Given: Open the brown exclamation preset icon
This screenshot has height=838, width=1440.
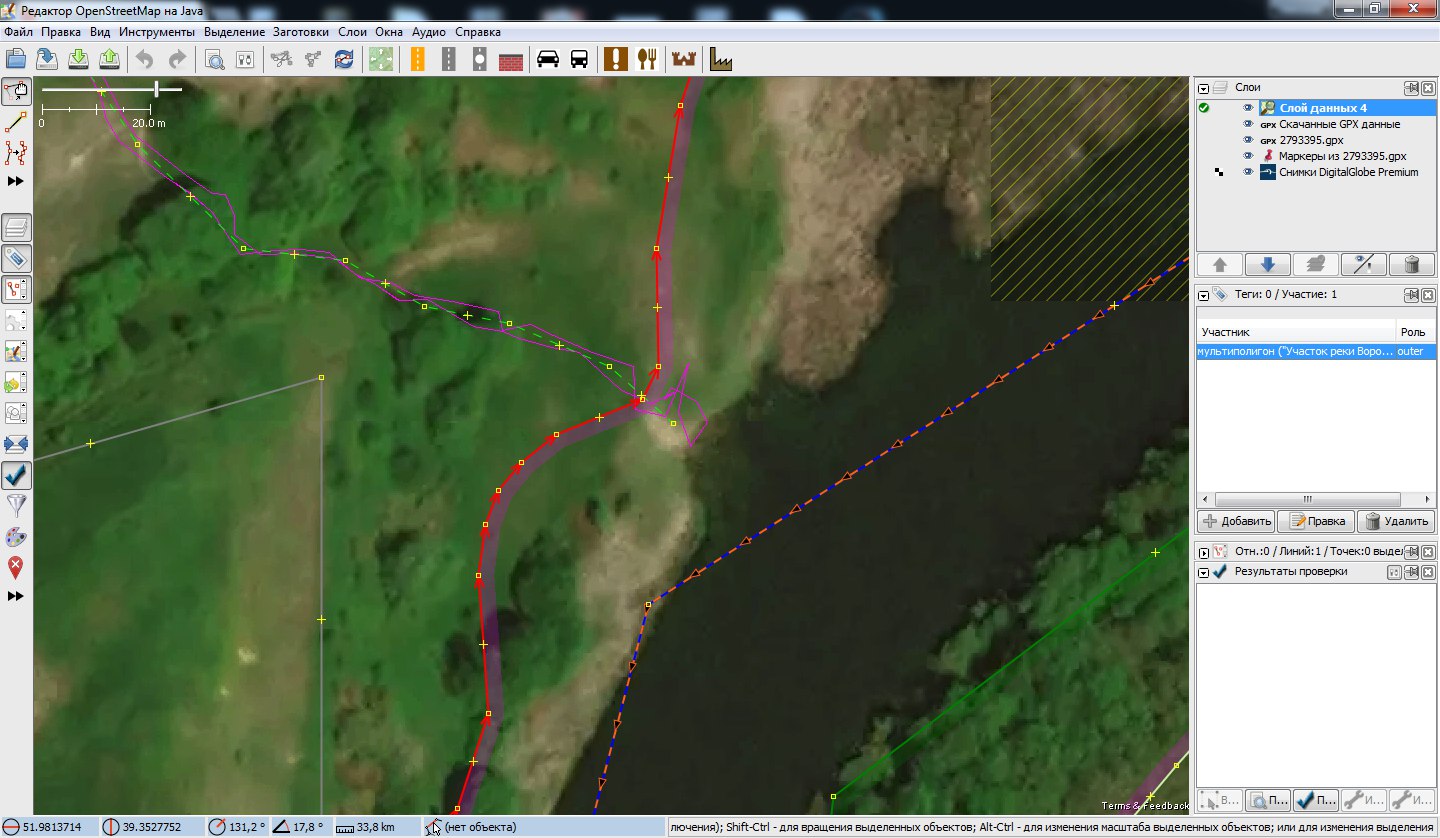Looking at the screenshot, I should [x=616, y=59].
